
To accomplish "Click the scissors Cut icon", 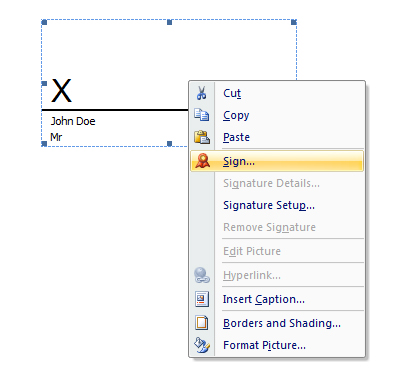I will 201,93.
